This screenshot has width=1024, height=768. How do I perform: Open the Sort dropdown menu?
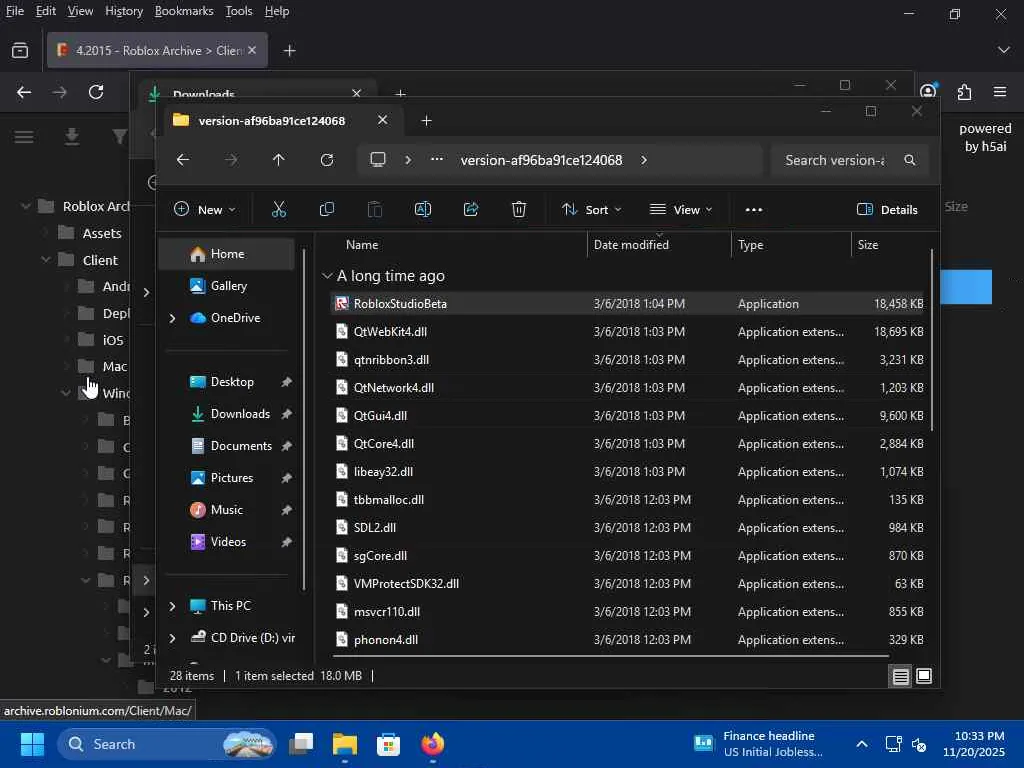tap(592, 210)
